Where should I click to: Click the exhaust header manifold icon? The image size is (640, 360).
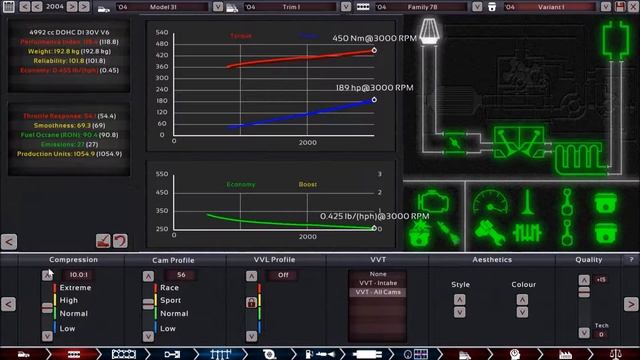[578, 158]
